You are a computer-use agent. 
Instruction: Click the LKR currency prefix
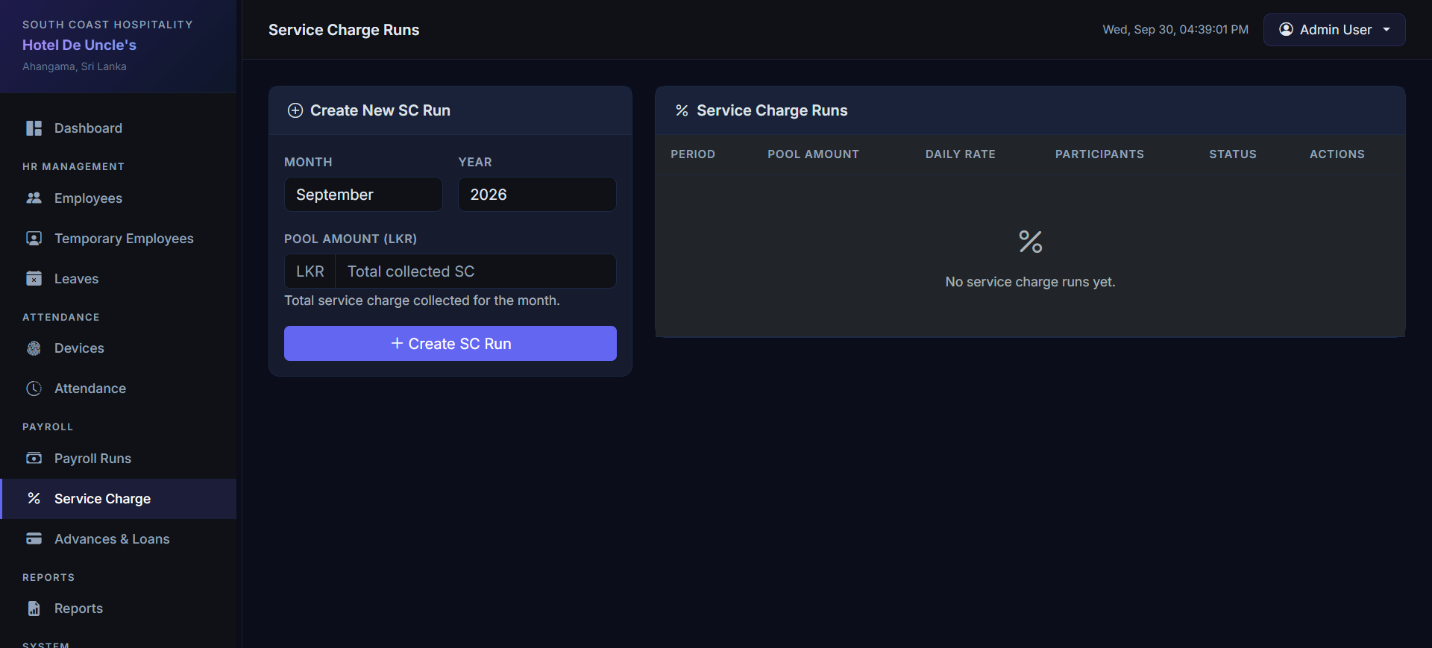(310, 271)
